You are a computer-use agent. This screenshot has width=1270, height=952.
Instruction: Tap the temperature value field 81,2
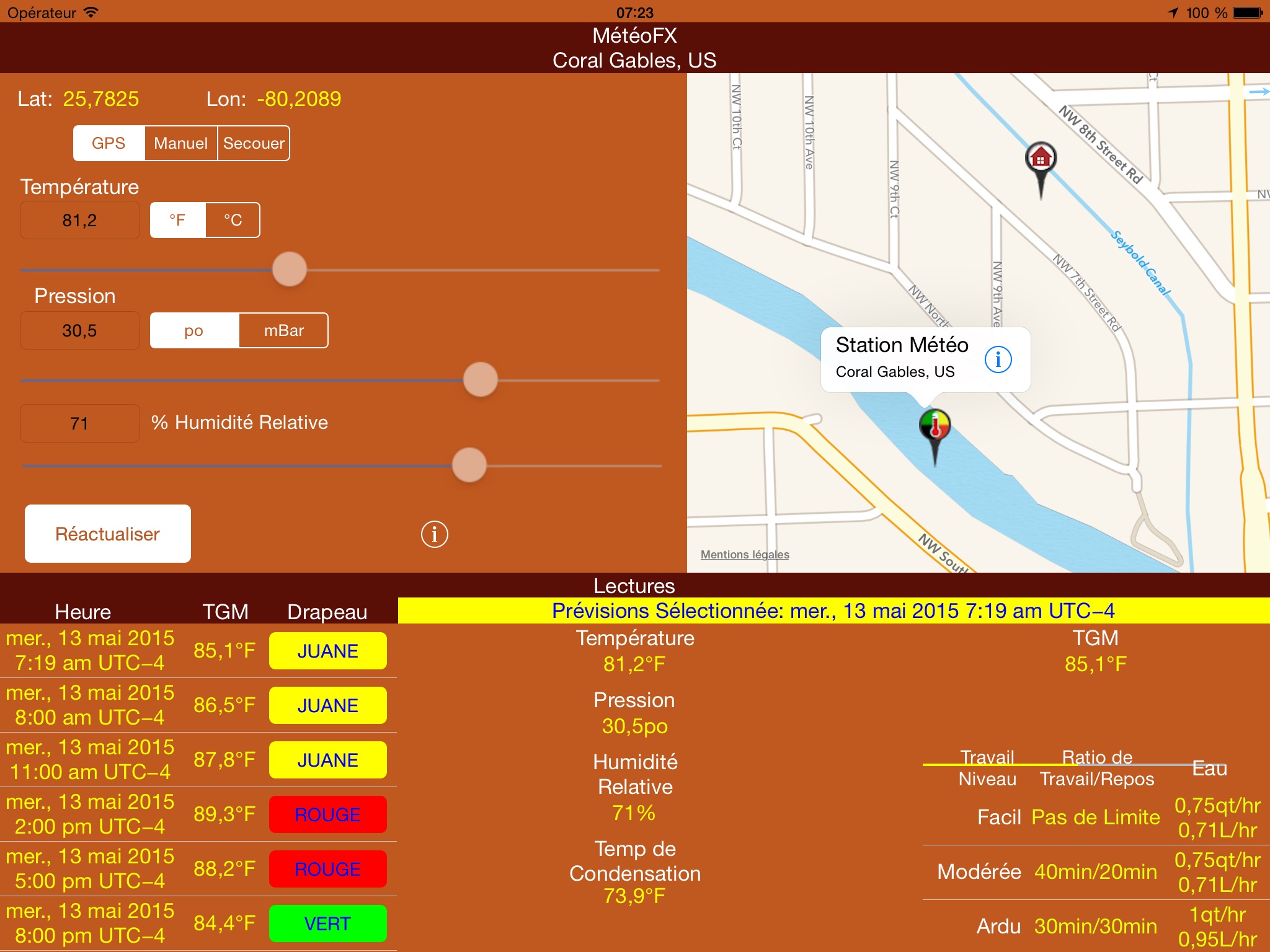[79, 221]
